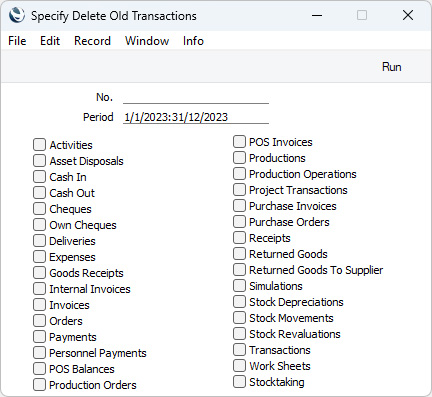Open the Window menu

tap(147, 41)
